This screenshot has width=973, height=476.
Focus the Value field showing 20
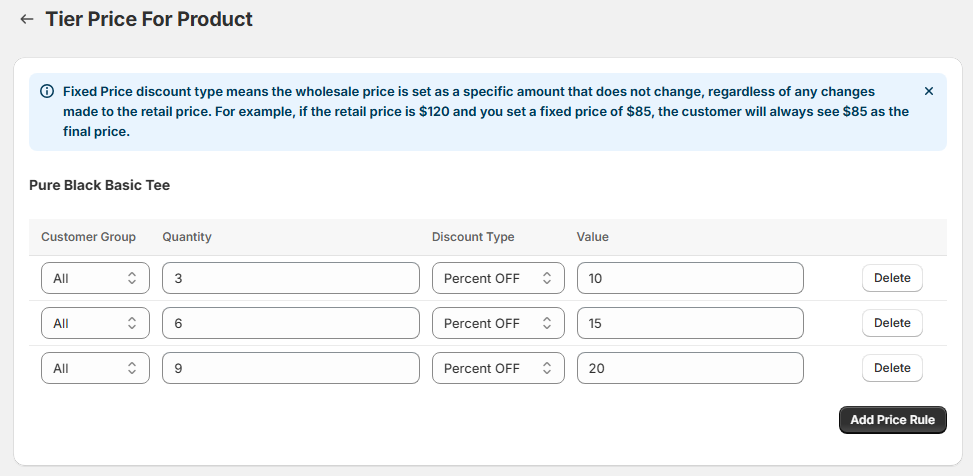coord(690,368)
